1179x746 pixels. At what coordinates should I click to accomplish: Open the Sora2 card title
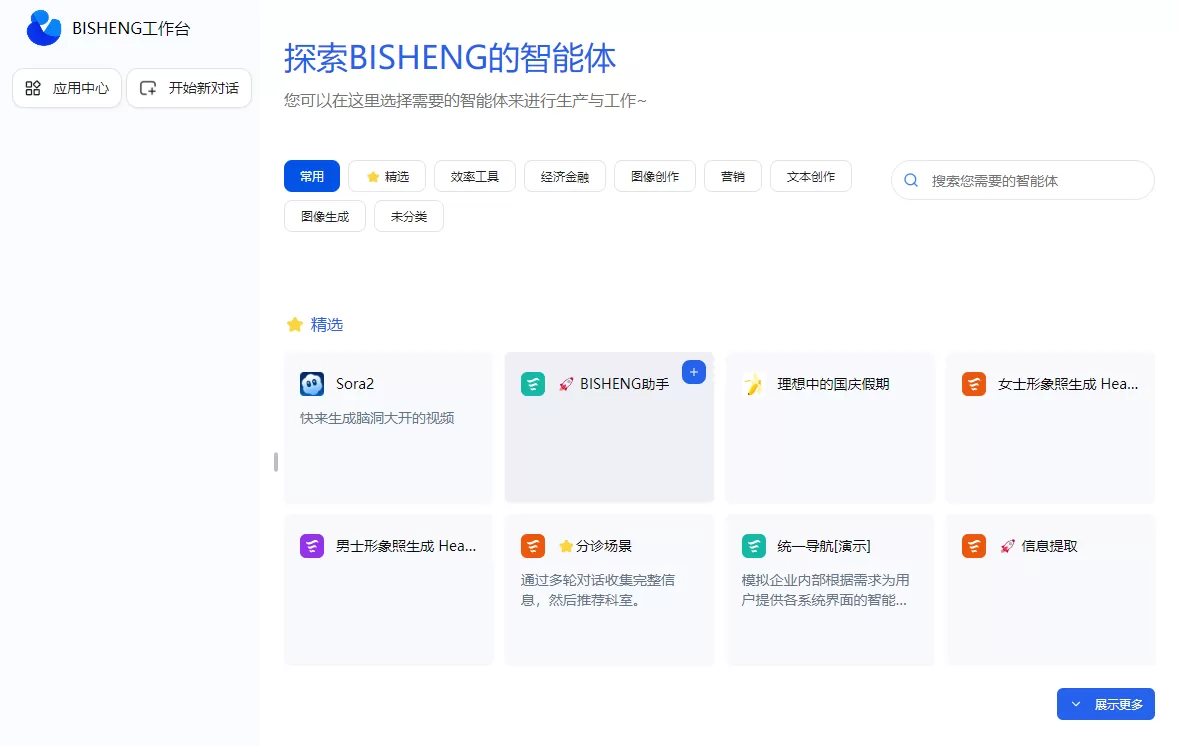(x=355, y=384)
